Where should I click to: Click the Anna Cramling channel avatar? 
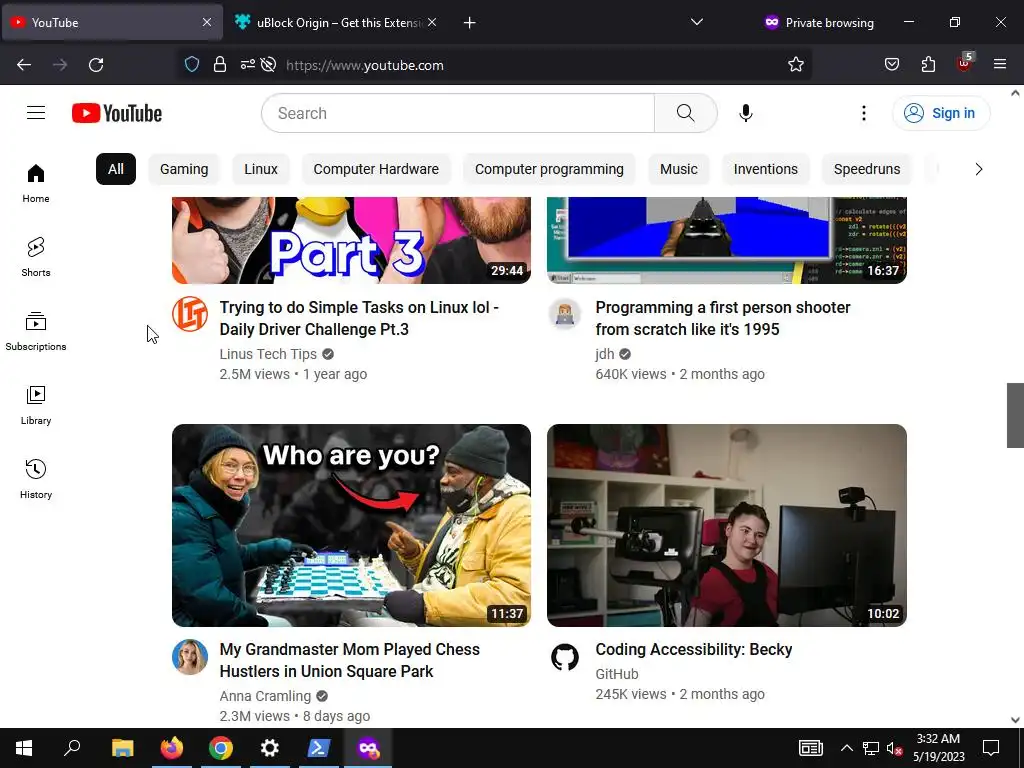click(190, 656)
